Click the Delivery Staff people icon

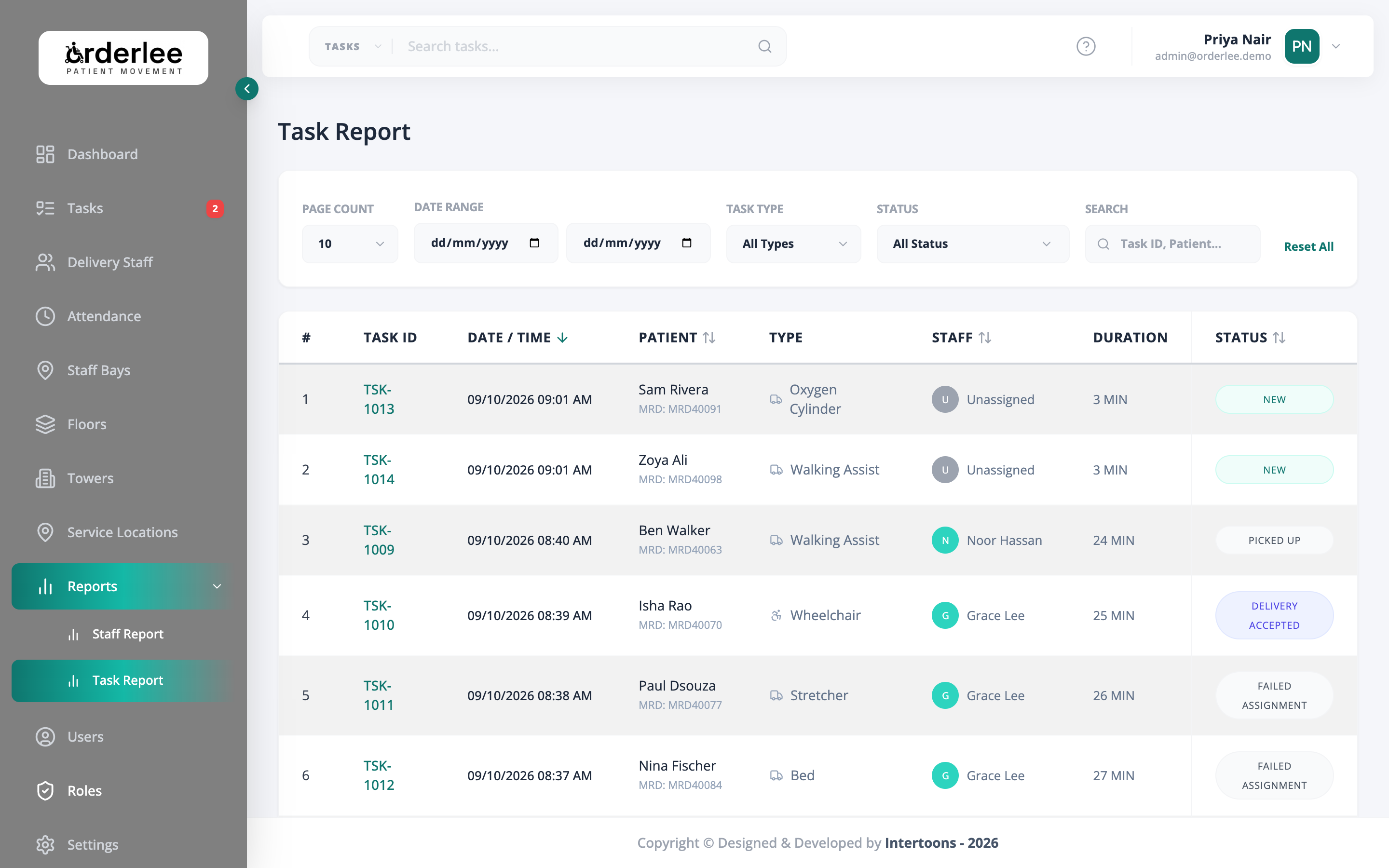coord(45,262)
